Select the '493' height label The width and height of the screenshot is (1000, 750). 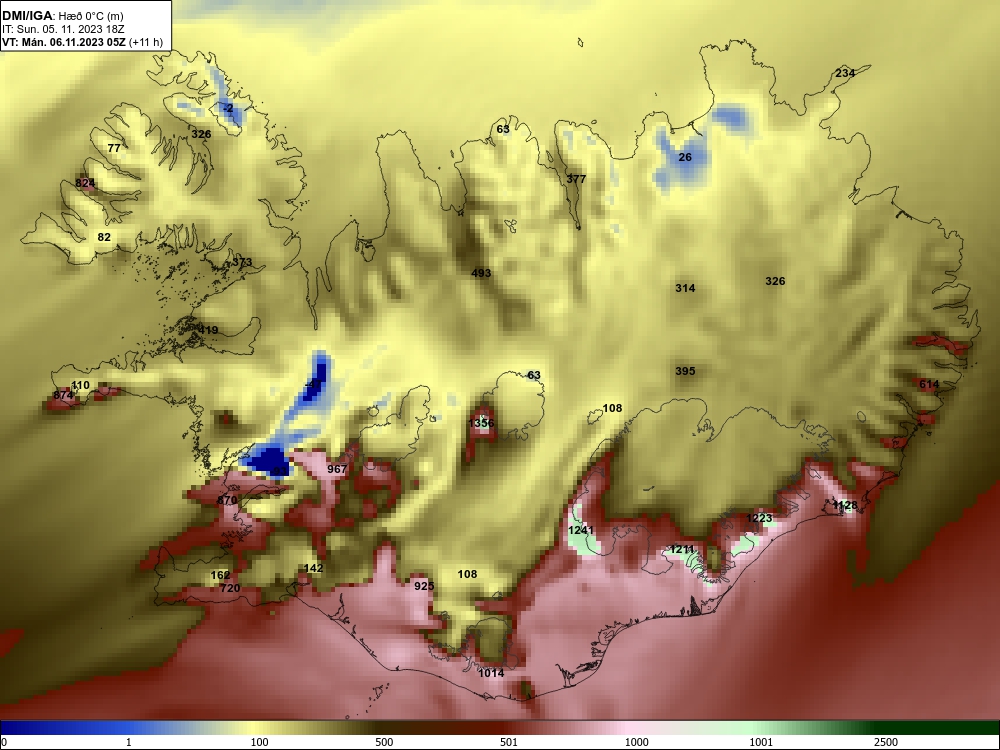click(481, 272)
